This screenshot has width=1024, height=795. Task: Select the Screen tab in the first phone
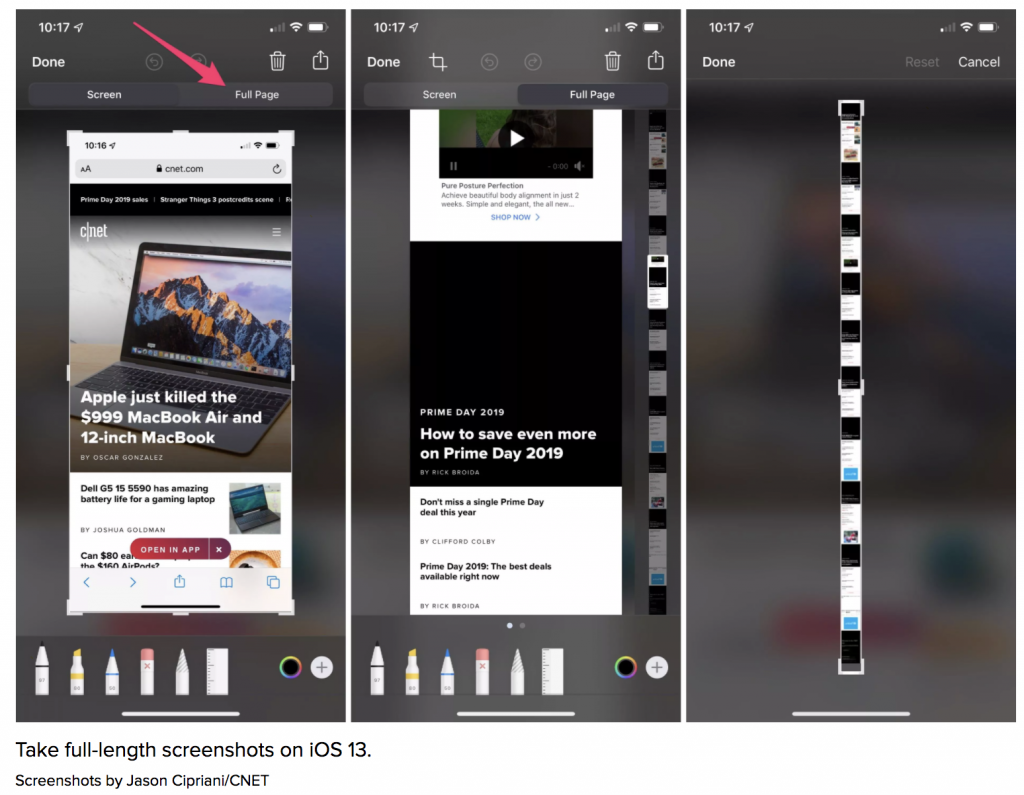104,95
